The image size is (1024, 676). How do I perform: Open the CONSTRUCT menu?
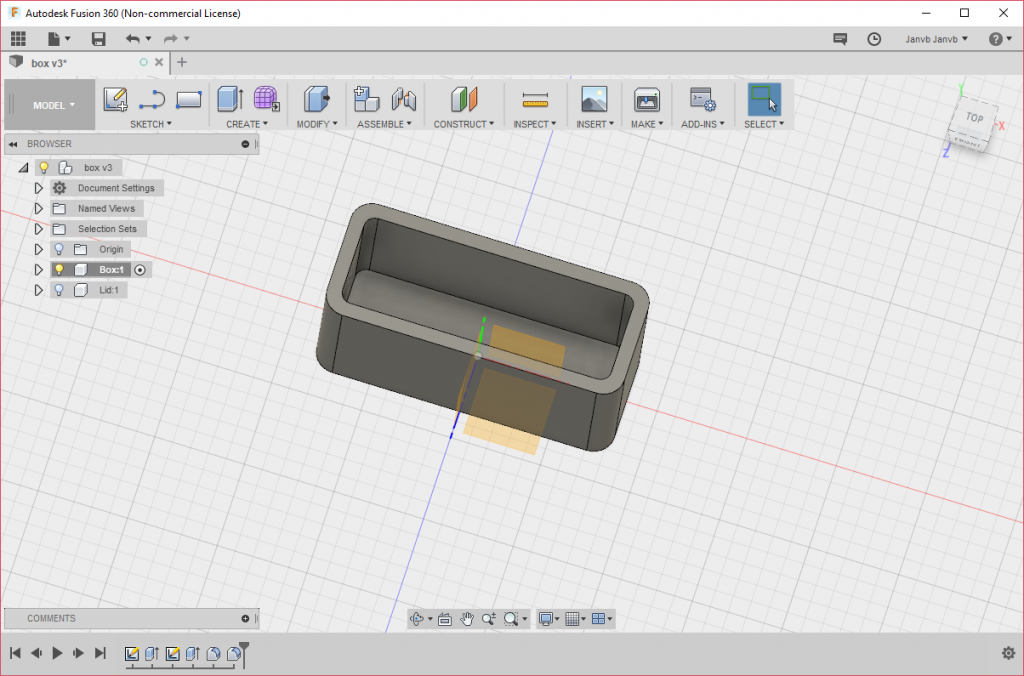click(464, 124)
